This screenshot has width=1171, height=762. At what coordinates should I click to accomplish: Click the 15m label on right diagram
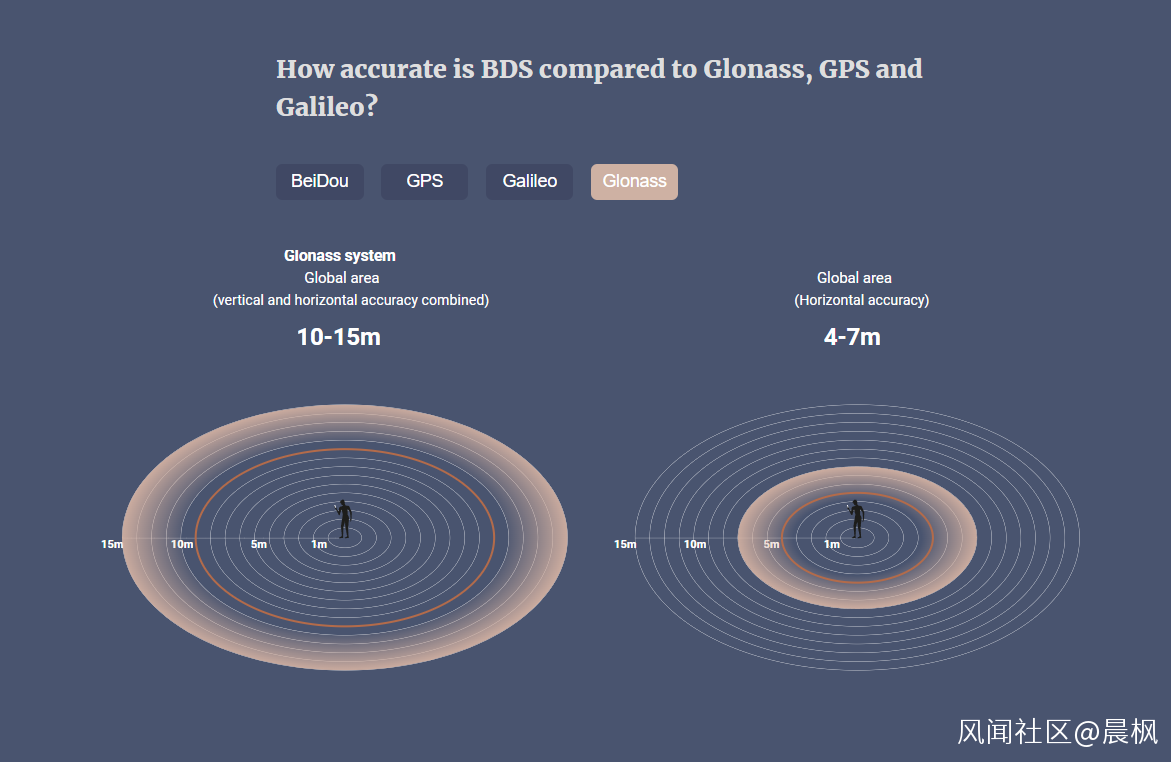pyautogui.click(x=625, y=544)
